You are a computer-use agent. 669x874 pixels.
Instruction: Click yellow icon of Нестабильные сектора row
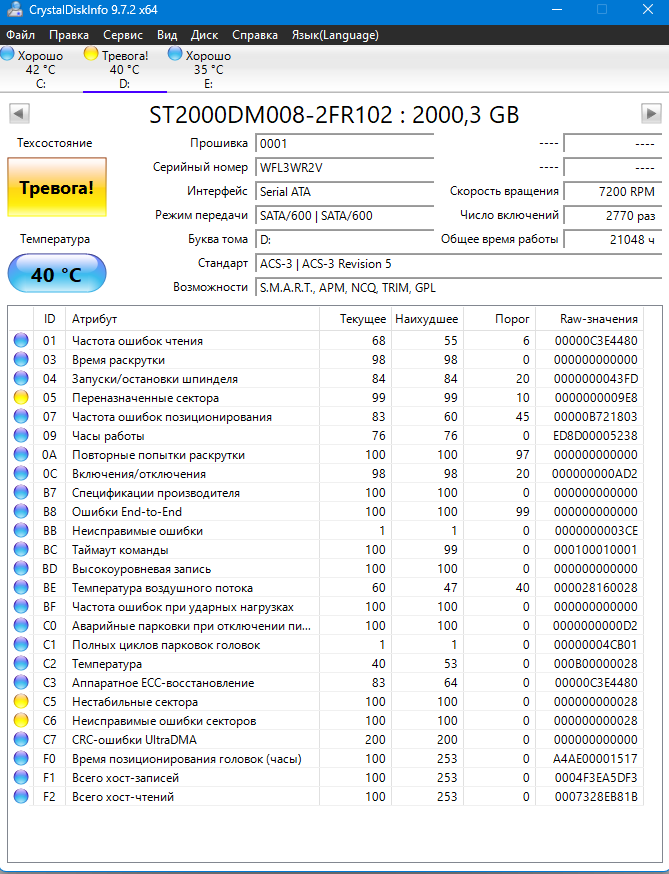click(x=21, y=701)
